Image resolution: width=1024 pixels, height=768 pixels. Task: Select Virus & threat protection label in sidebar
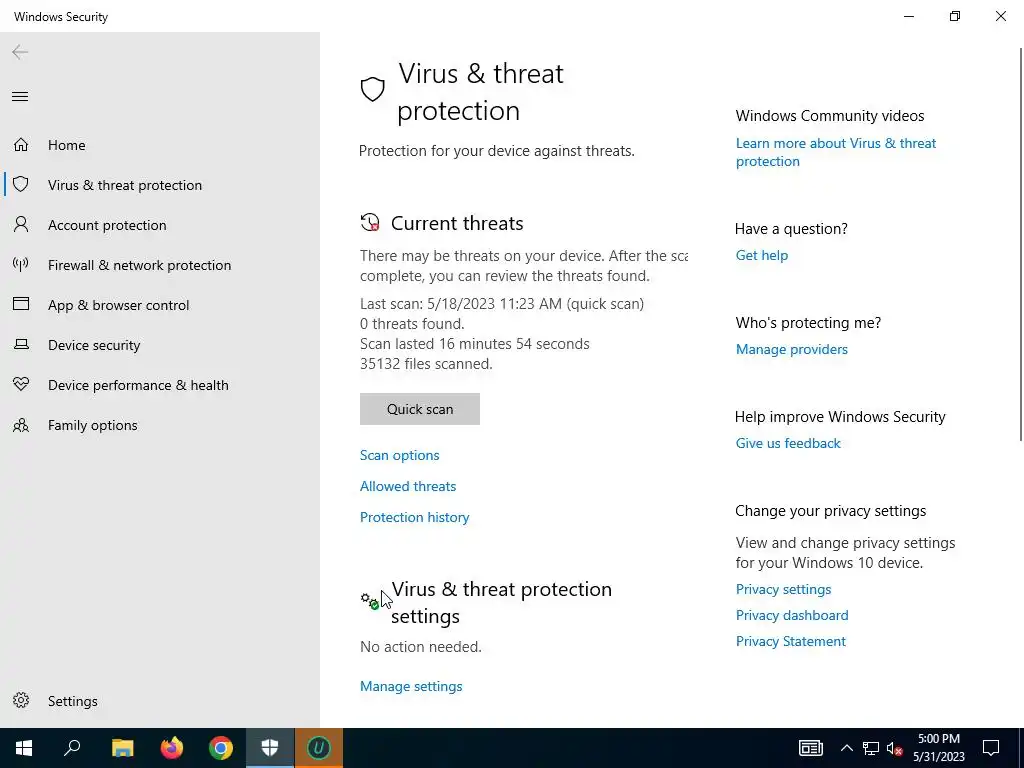coord(125,185)
